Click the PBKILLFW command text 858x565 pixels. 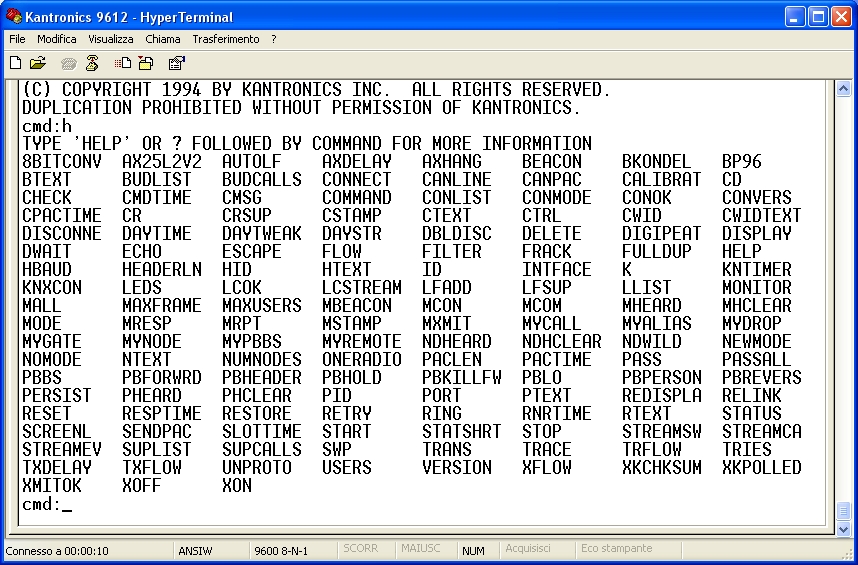[462, 378]
